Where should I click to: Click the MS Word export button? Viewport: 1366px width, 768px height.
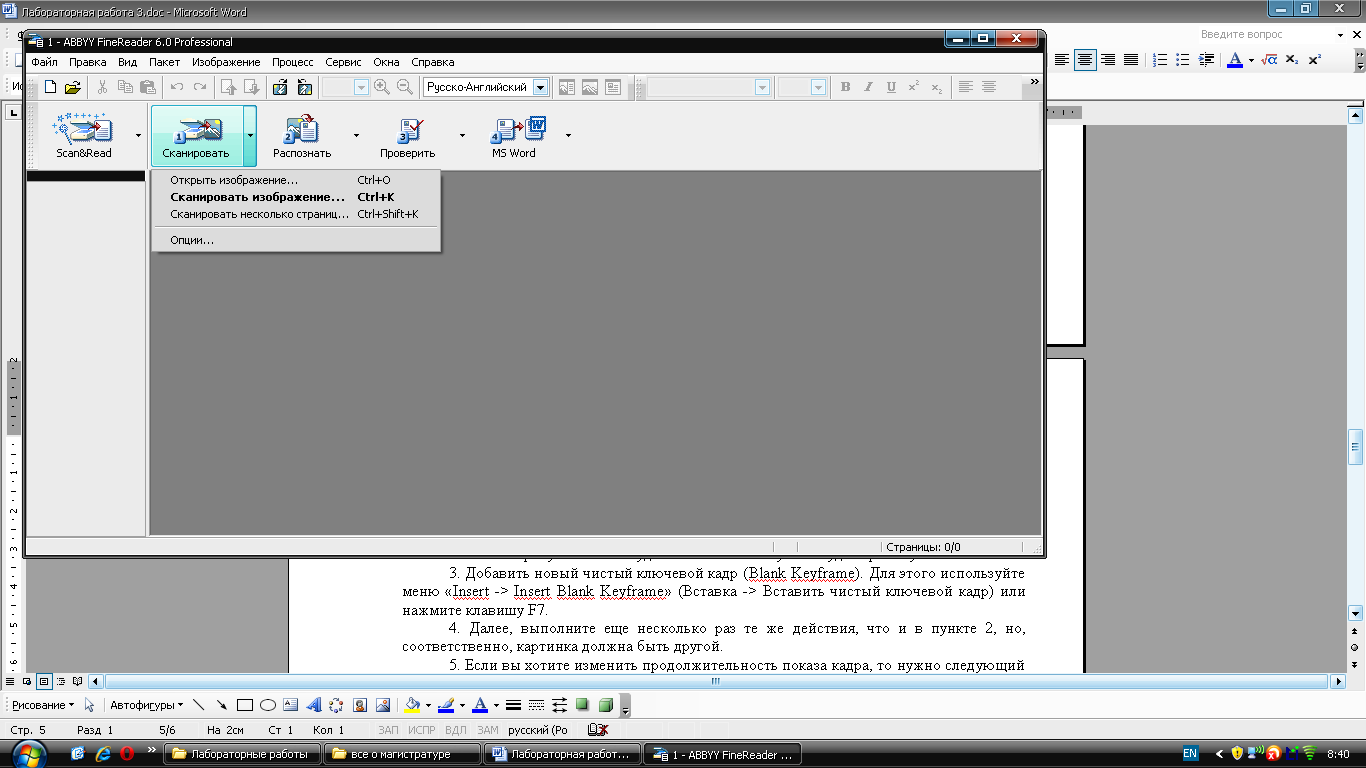tap(513, 136)
